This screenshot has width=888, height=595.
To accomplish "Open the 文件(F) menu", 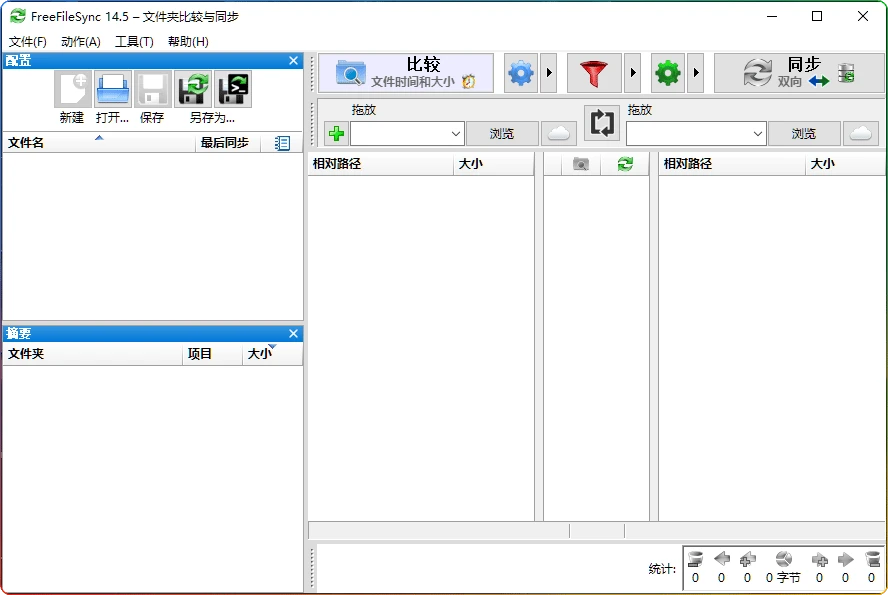I will coord(28,41).
